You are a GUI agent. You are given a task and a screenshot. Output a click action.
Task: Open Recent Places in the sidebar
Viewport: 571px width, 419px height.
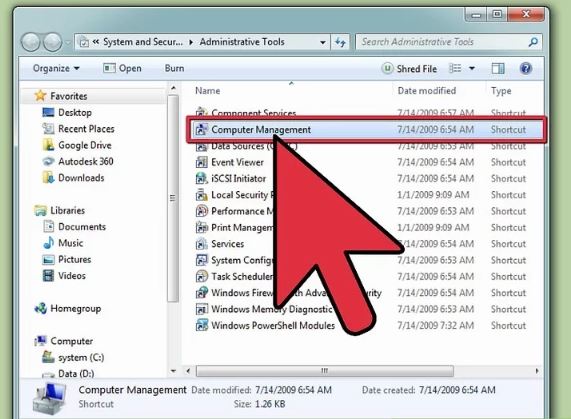pos(86,129)
